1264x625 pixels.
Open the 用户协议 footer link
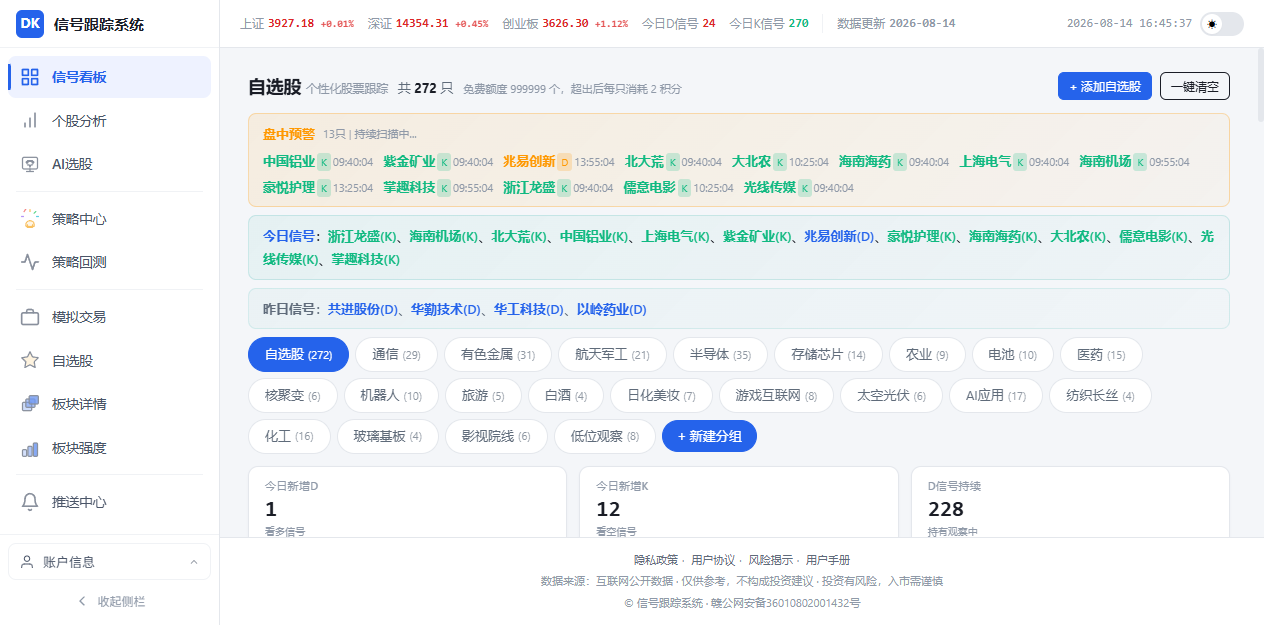pyautogui.click(x=713, y=560)
